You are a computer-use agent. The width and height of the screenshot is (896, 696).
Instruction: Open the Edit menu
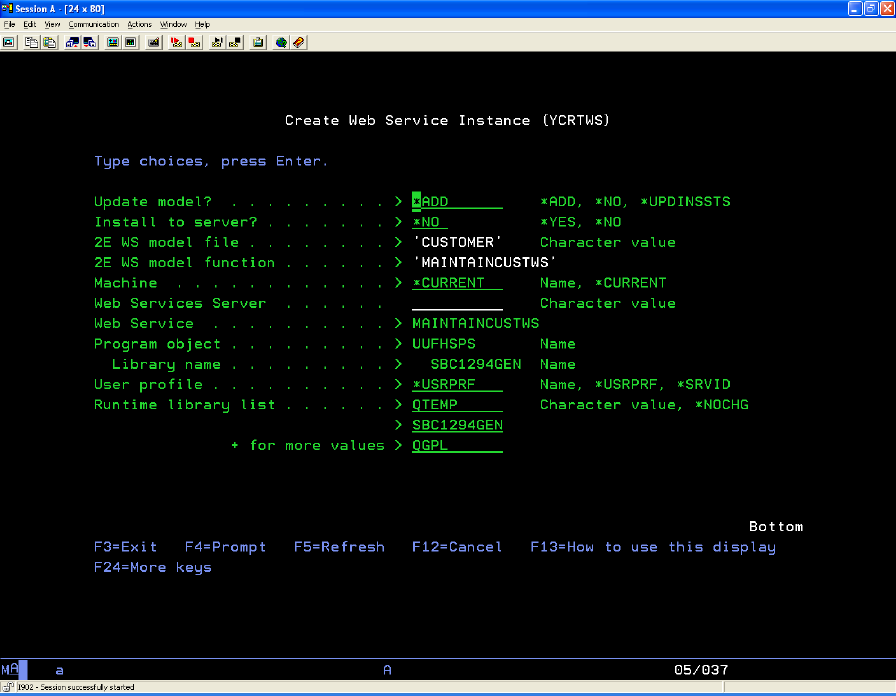30,25
